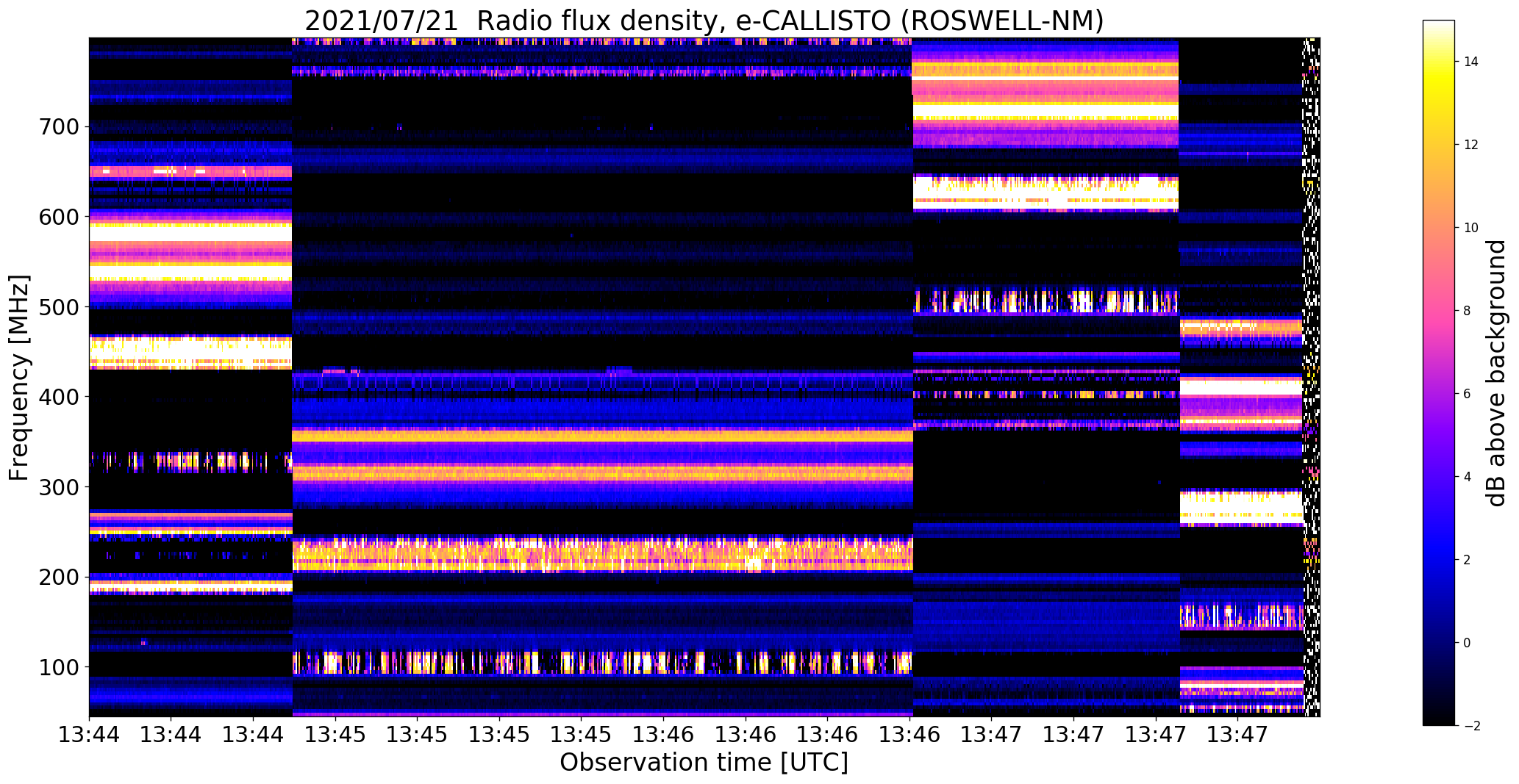Viewport: 1519px width, 784px height.
Task: Click the 700 frequency tick label
Action: 57,127
